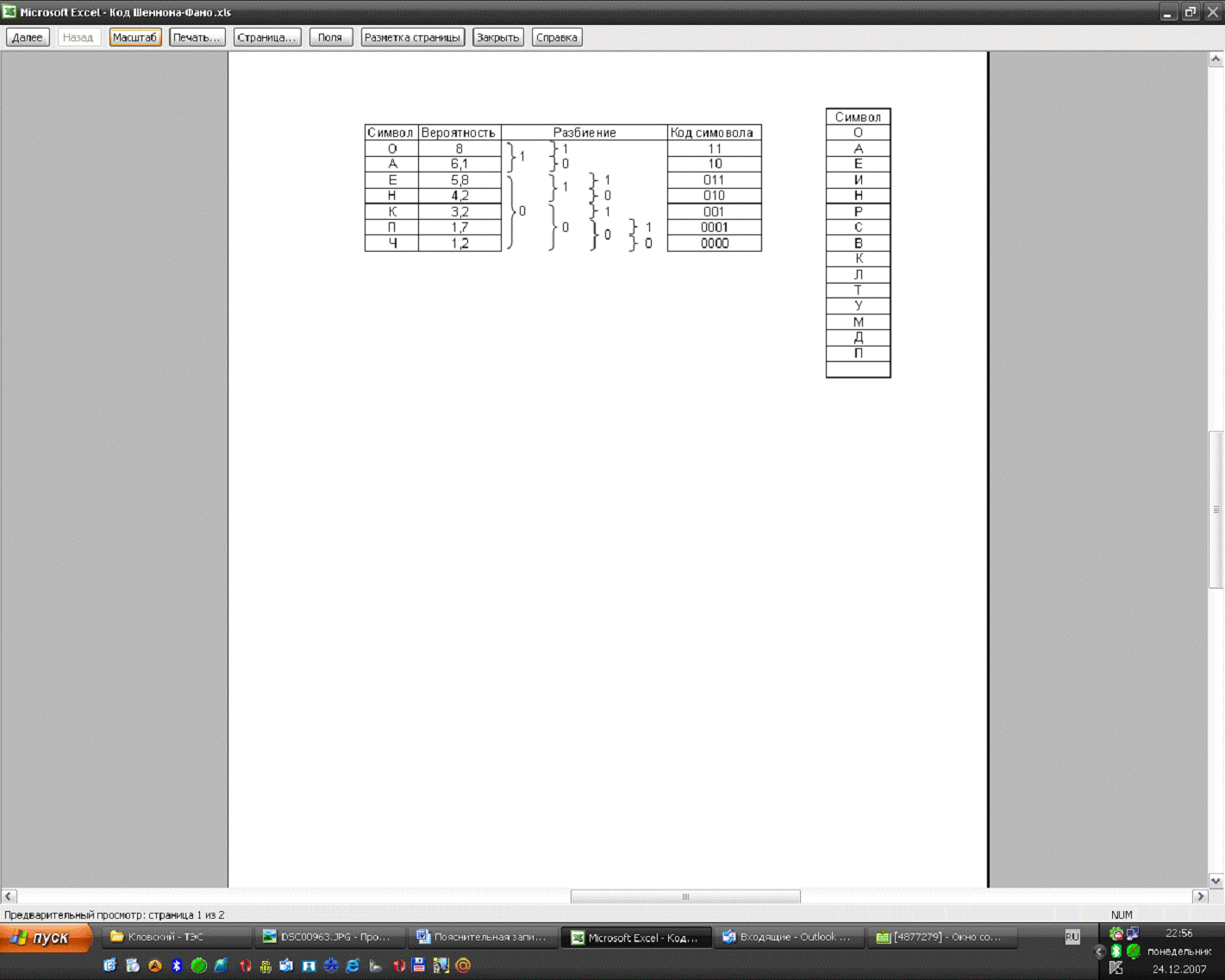
Task: Click the green ball icon in Quick Launch
Action: coord(199,965)
